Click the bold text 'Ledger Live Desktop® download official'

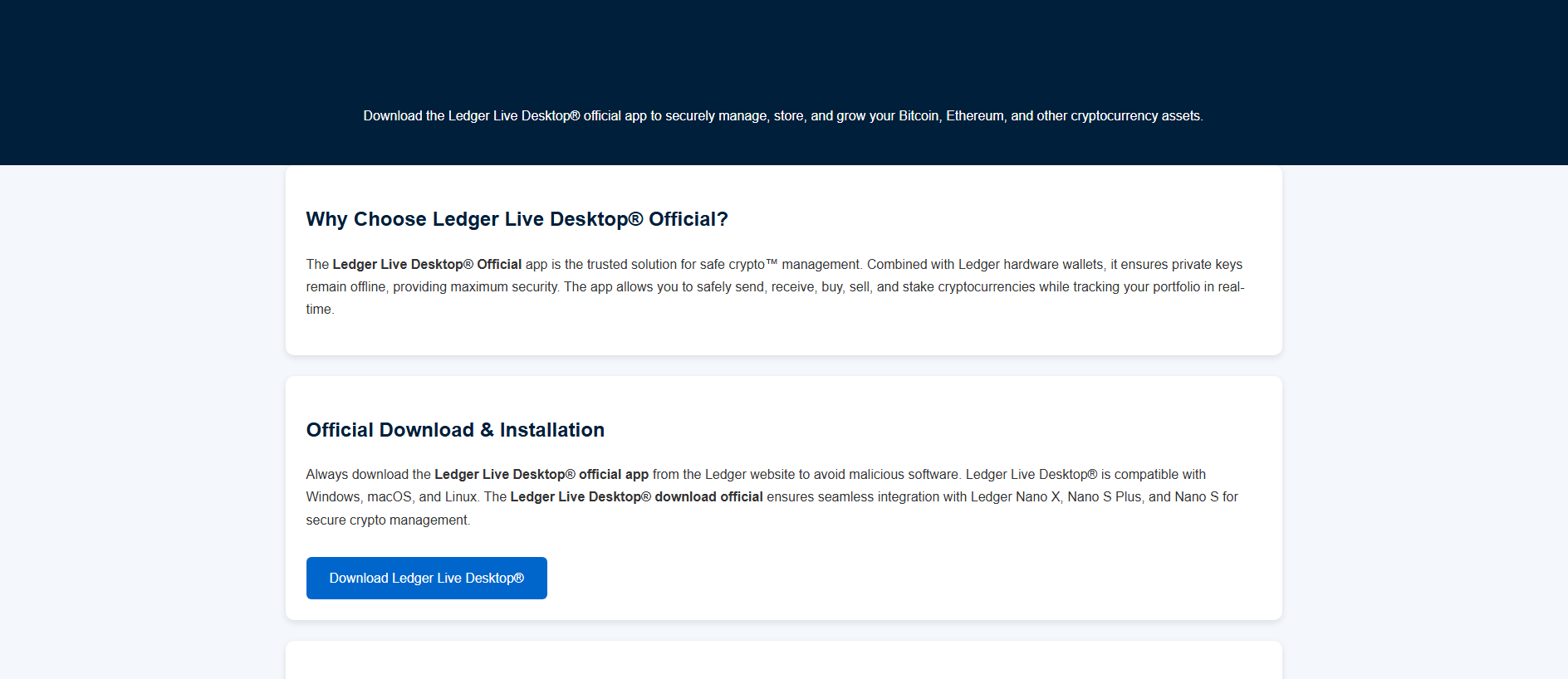tap(636, 496)
